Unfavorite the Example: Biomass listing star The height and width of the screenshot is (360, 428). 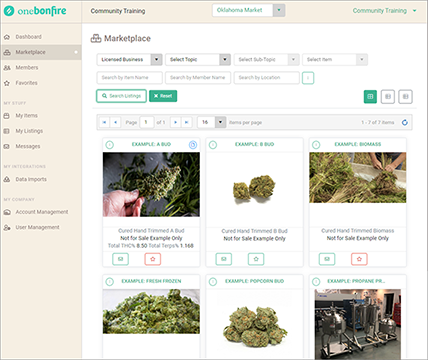pyautogui.click(x=359, y=259)
